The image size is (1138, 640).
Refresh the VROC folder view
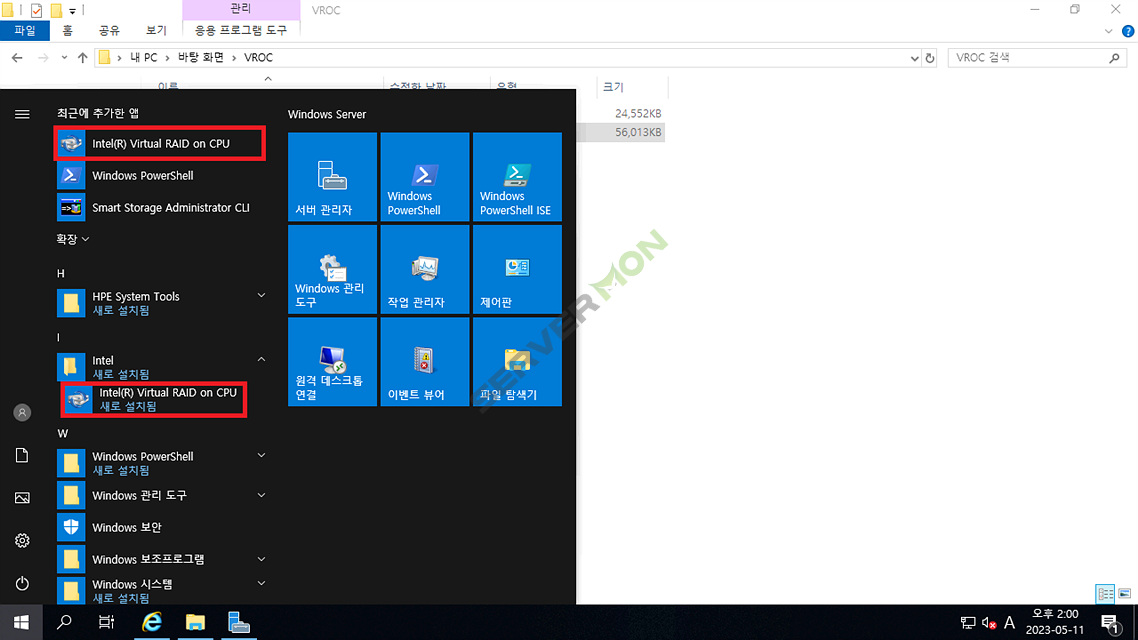click(x=930, y=58)
